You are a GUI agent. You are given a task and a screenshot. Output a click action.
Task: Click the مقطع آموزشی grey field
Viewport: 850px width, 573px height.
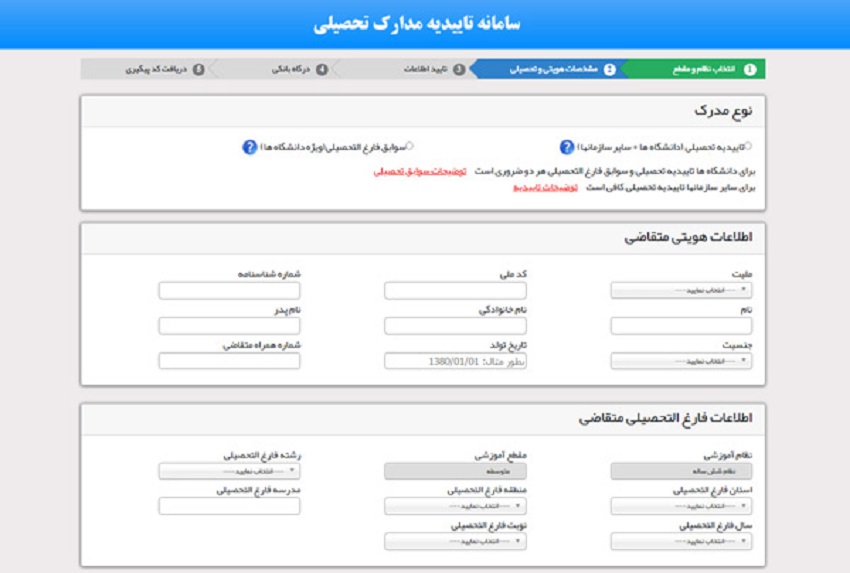coord(455,471)
